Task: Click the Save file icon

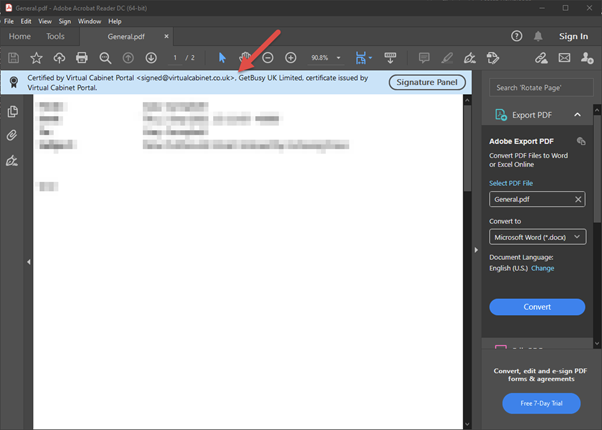Action: click(x=13, y=58)
